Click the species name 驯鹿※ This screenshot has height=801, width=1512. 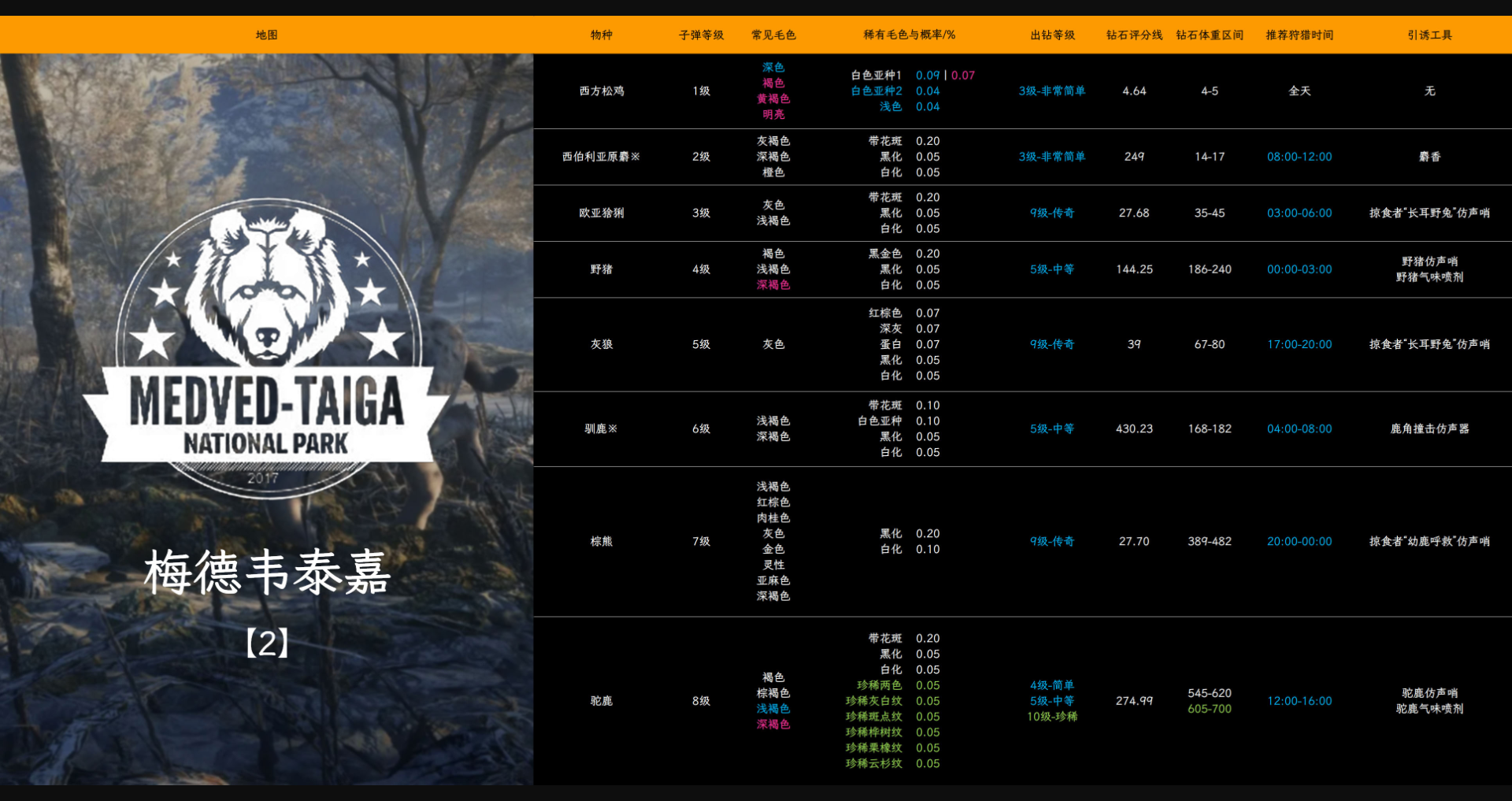602,429
